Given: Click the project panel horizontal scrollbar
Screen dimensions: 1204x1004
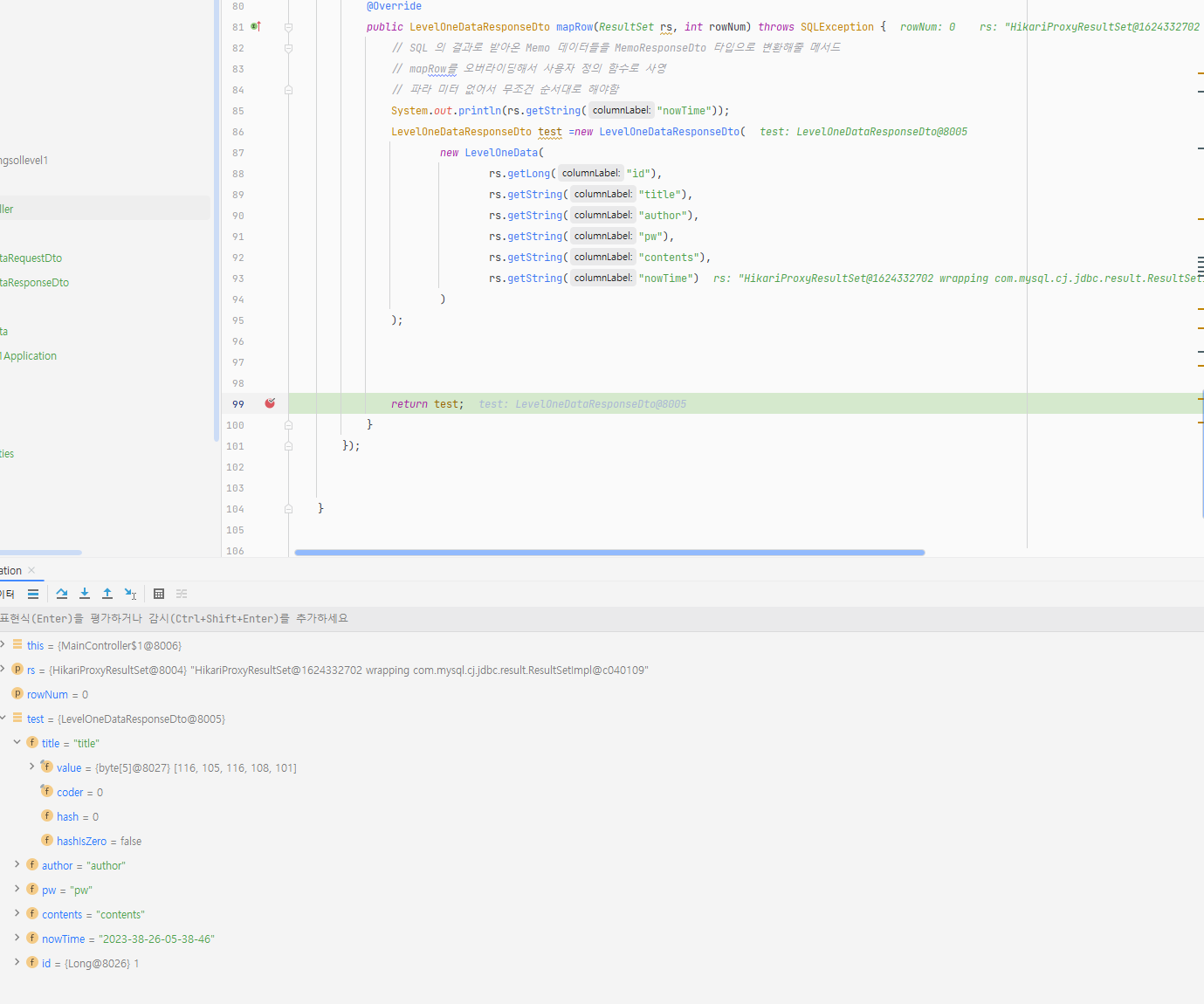Looking at the screenshot, I should (41, 553).
